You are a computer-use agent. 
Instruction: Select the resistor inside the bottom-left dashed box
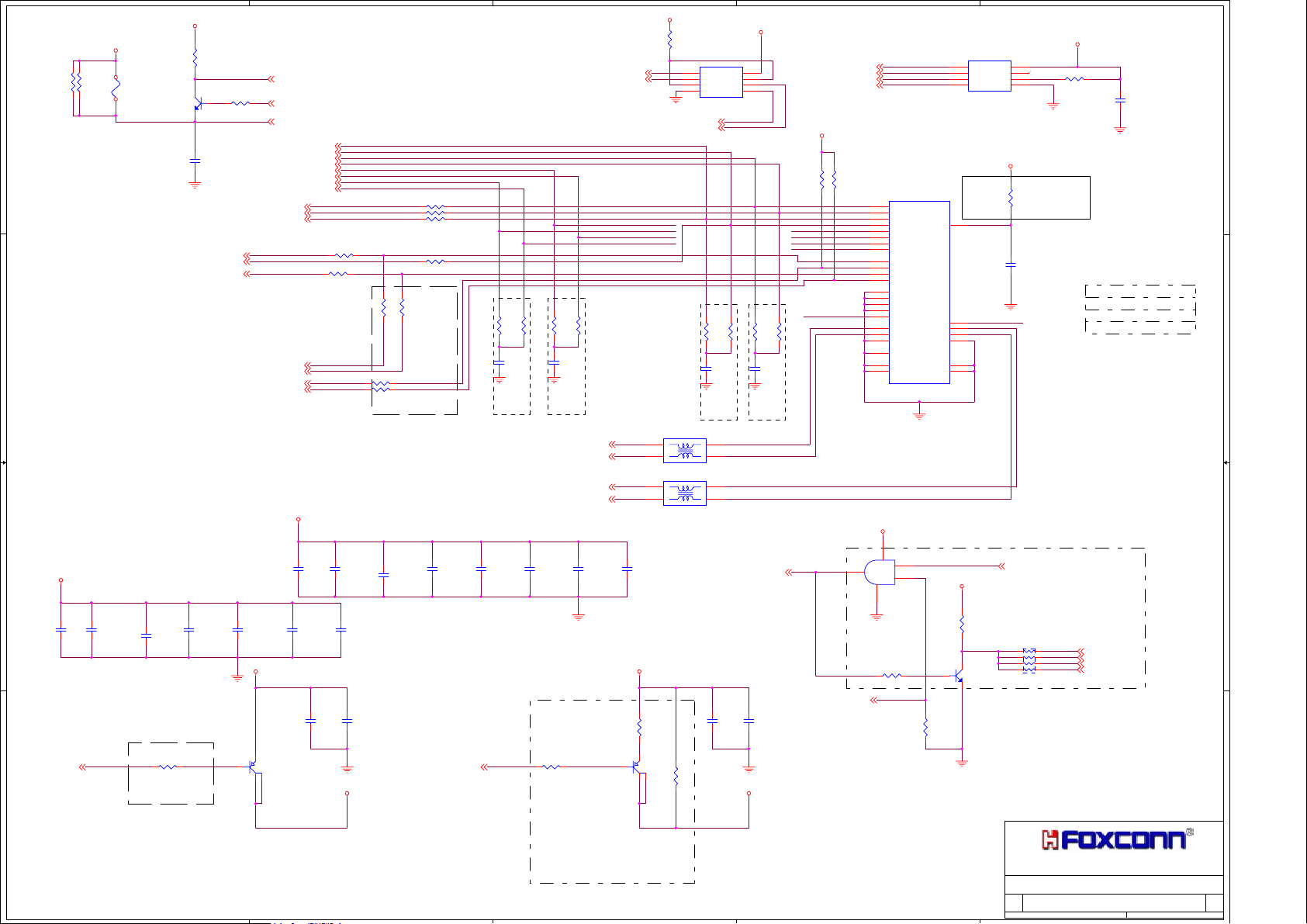[x=168, y=767]
